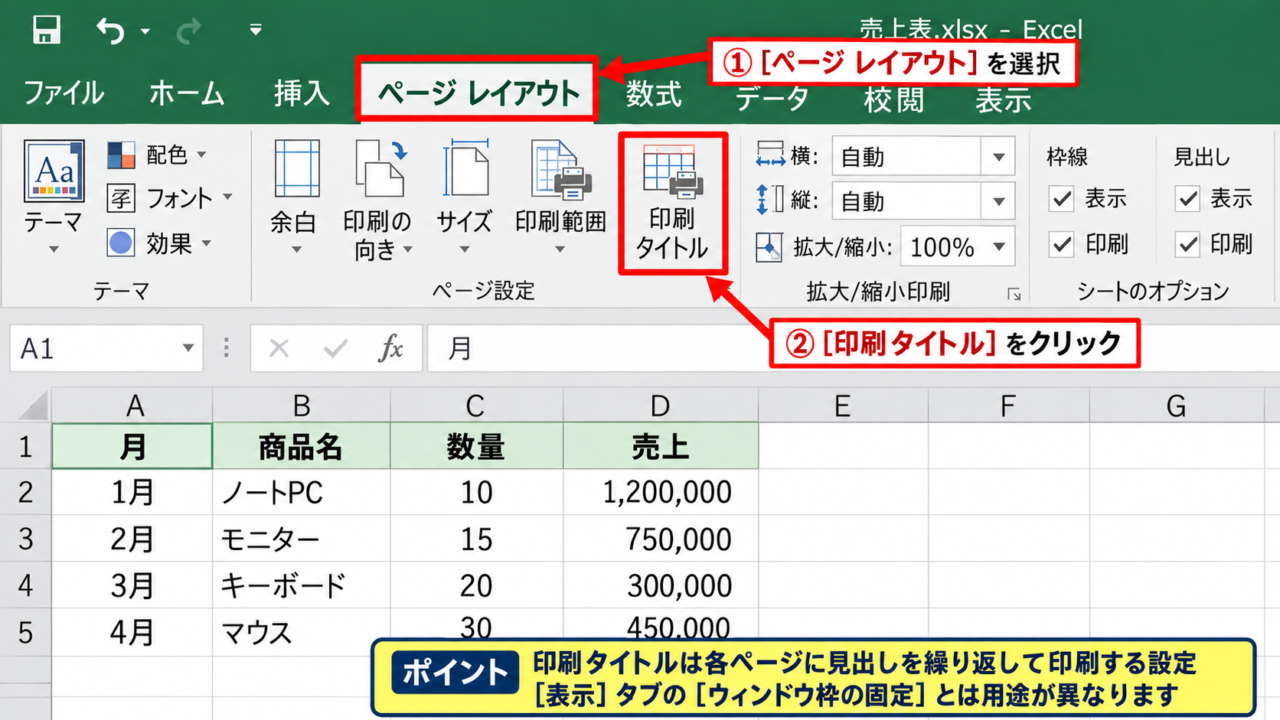Undo the last action

111,31
